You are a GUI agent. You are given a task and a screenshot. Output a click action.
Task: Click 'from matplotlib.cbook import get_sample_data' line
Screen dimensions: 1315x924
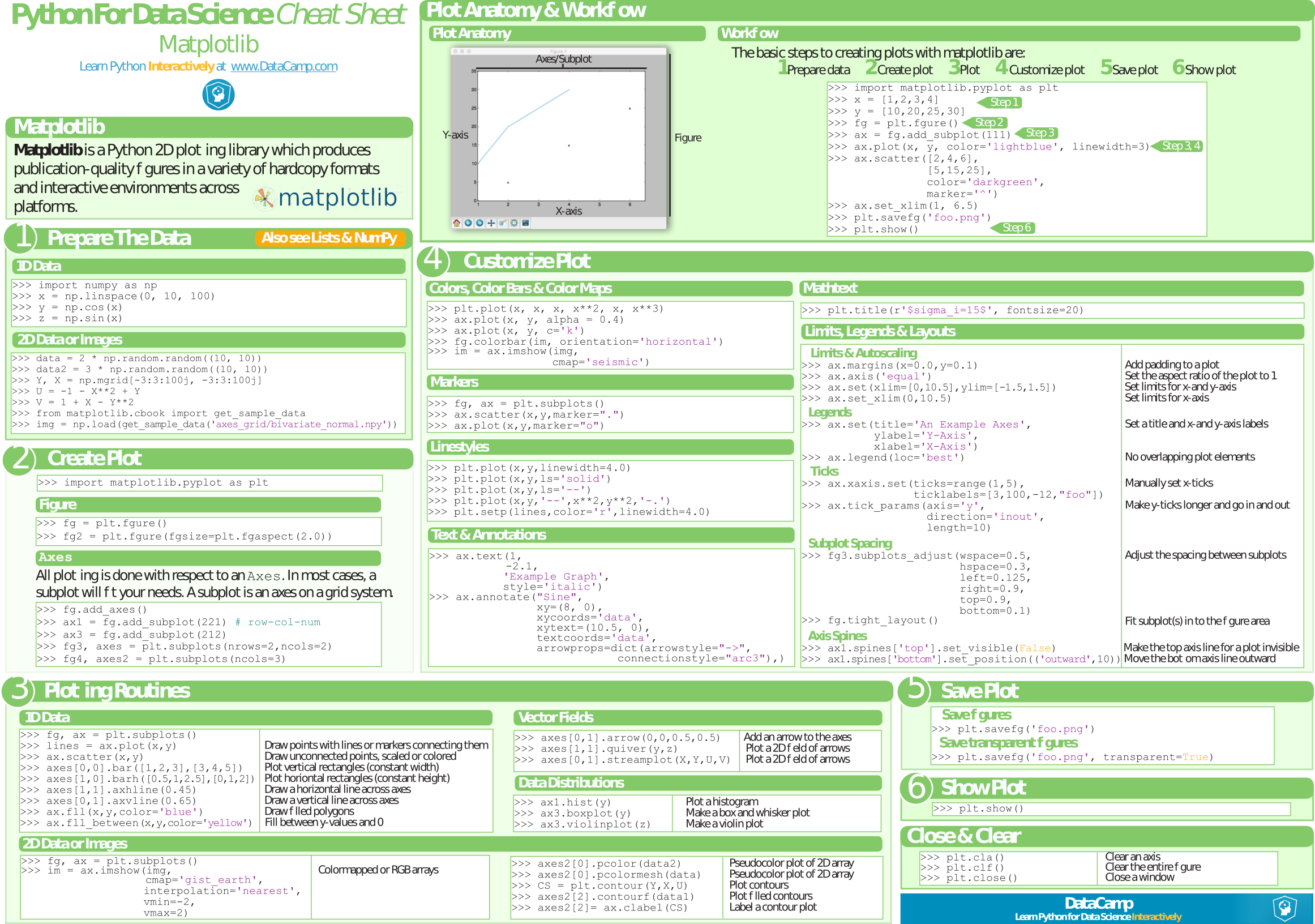click(x=159, y=414)
